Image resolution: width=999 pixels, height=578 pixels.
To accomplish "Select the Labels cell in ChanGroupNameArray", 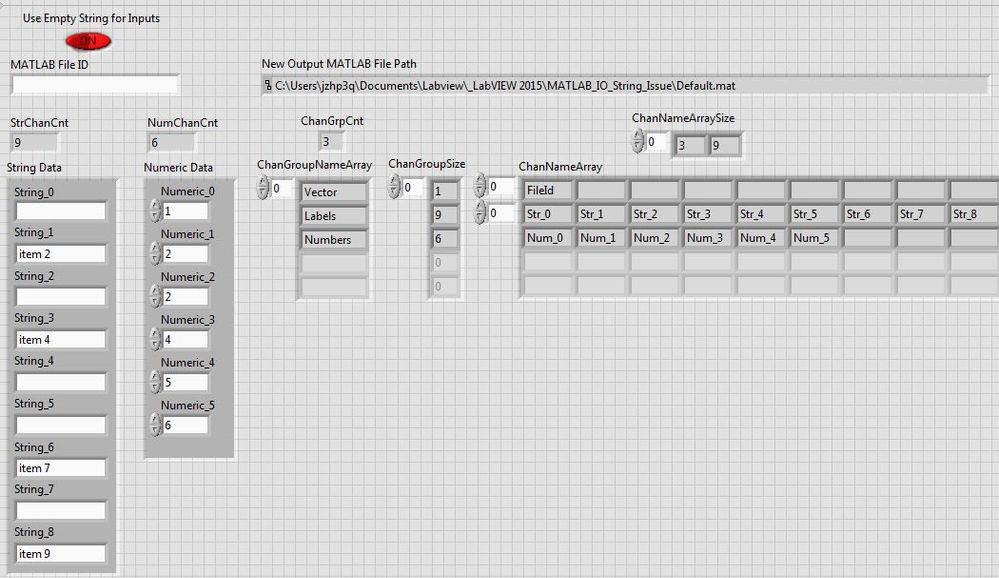I will [332, 215].
